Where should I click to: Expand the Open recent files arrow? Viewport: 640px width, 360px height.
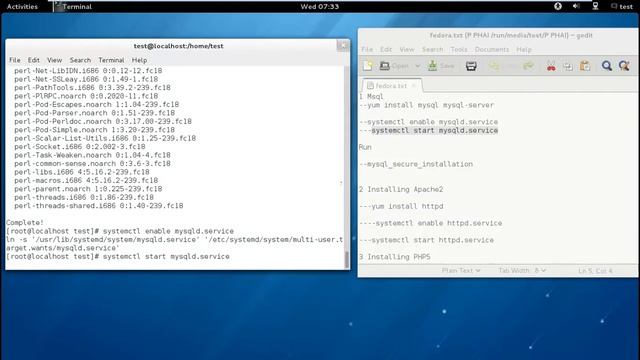coord(417,66)
